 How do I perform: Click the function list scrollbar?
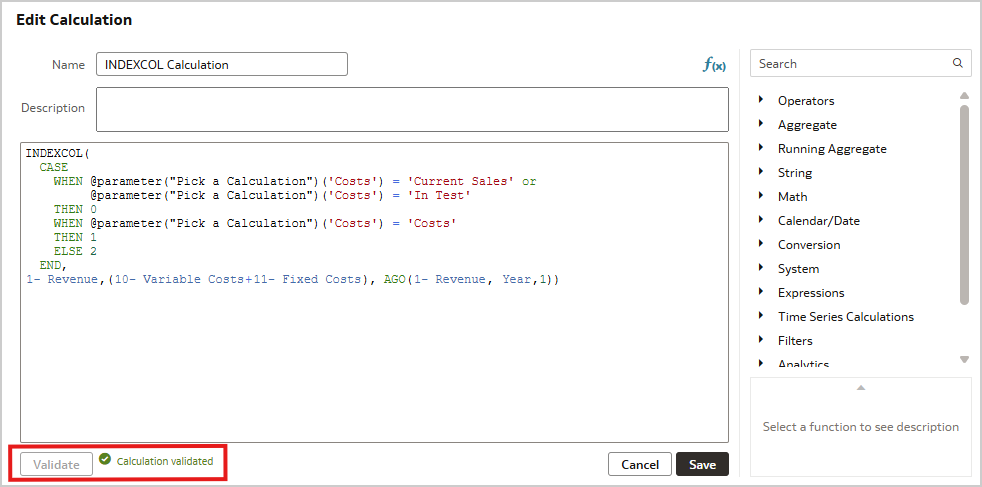coord(964,200)
